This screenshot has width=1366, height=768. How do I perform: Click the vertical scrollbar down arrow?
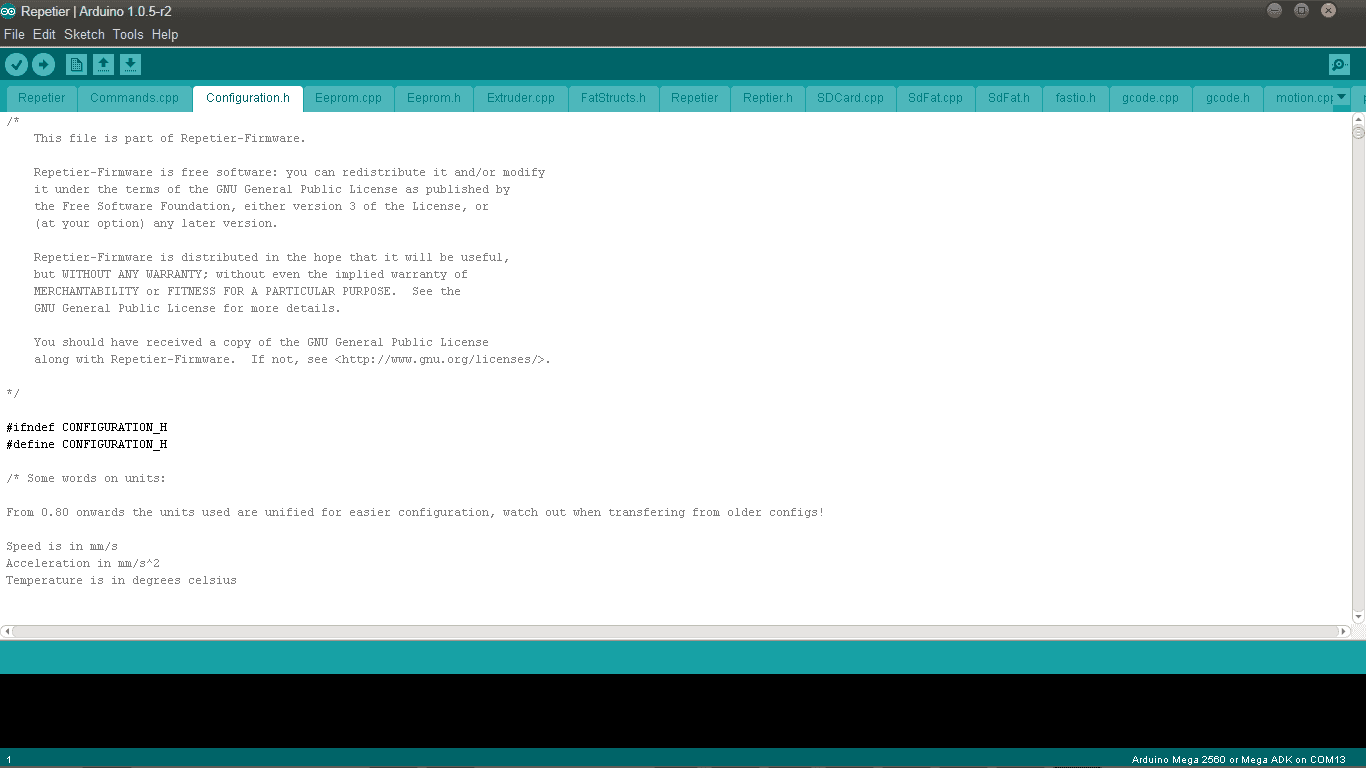pyautogui.click(x=1359, y=617)
